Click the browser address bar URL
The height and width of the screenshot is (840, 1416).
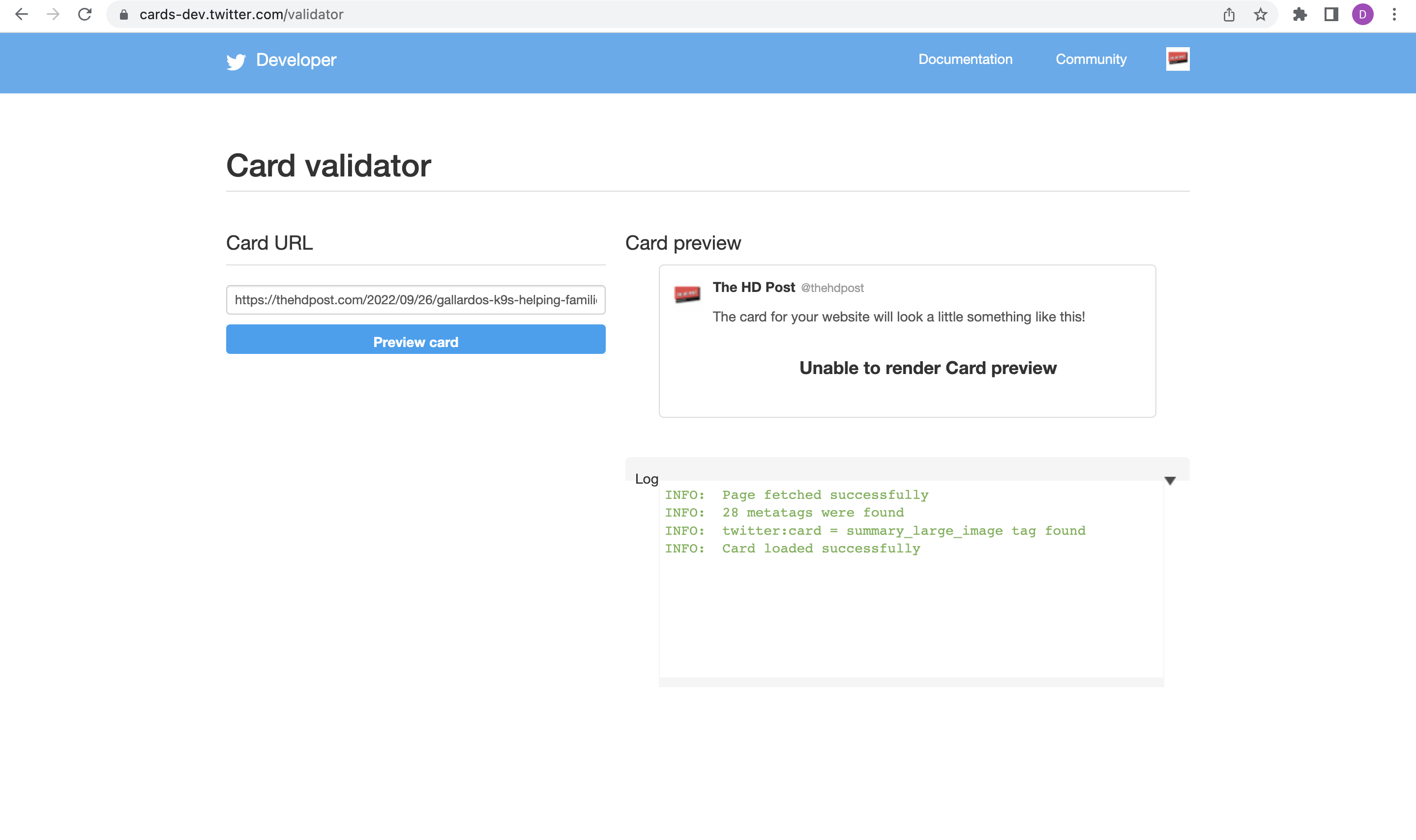click(x=241, y=15)
